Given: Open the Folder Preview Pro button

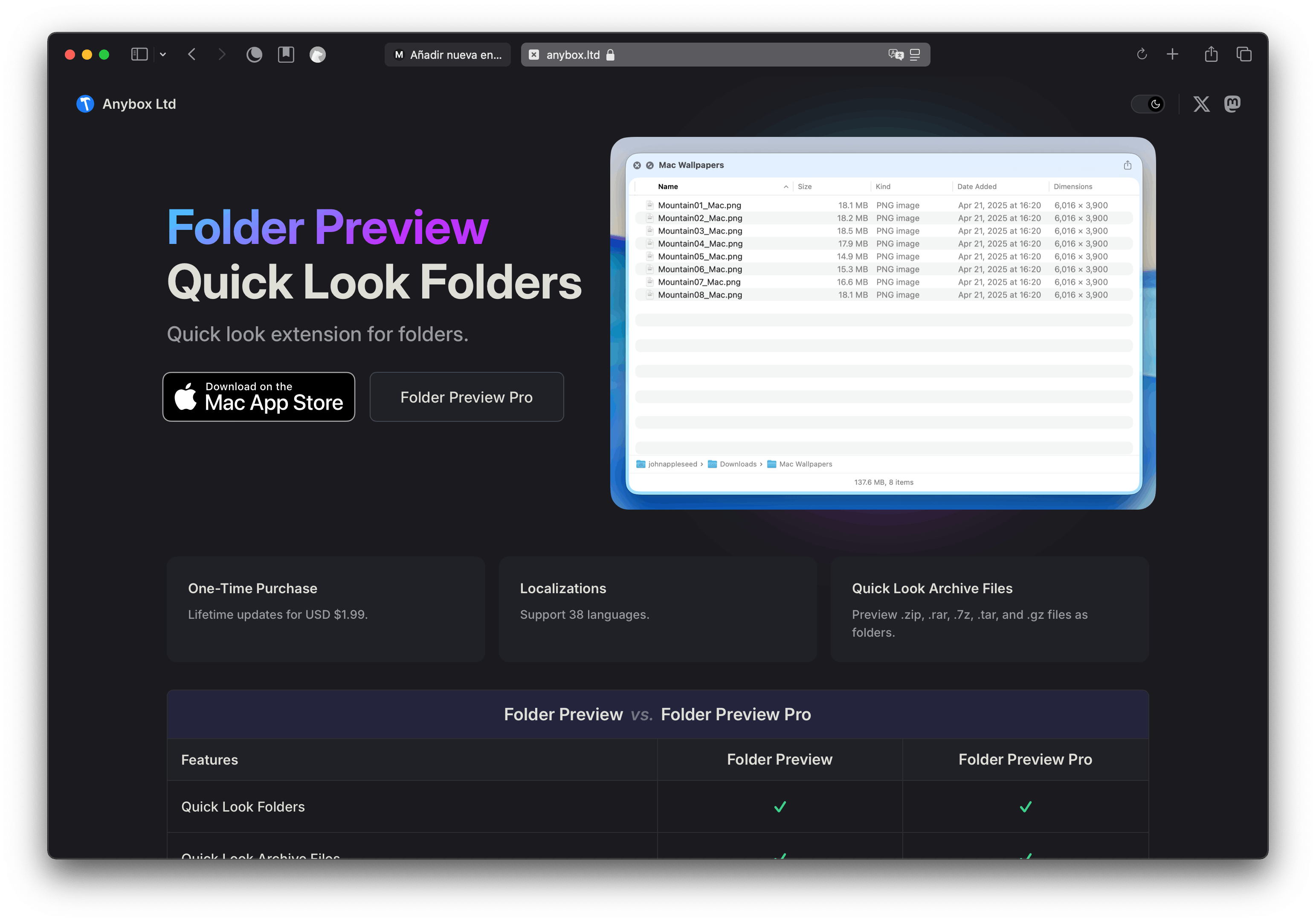Looking at the screenshot, I should (x=467, y=397).
